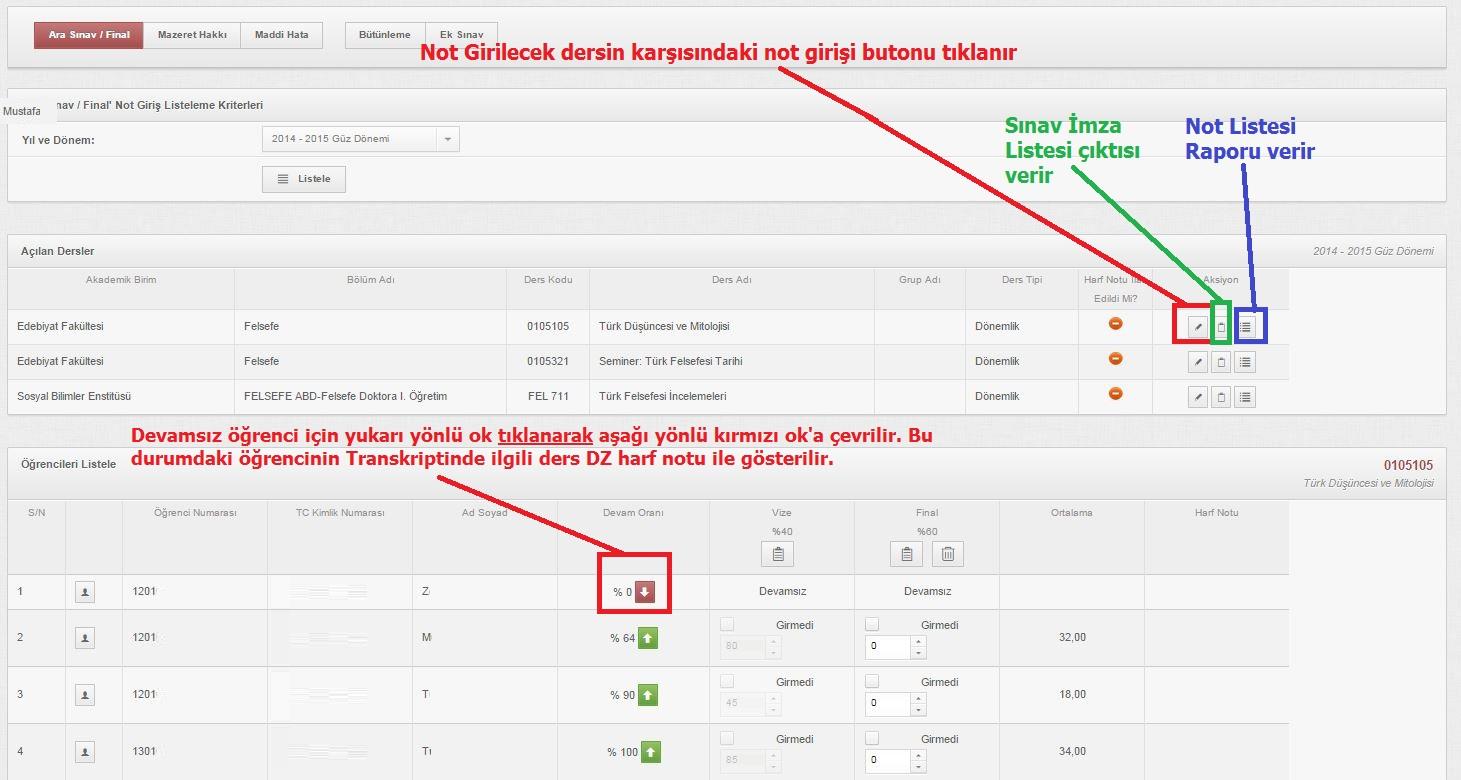1461x780 pixels.
Task: Open student profile icon in row 3
Action: 85,694
